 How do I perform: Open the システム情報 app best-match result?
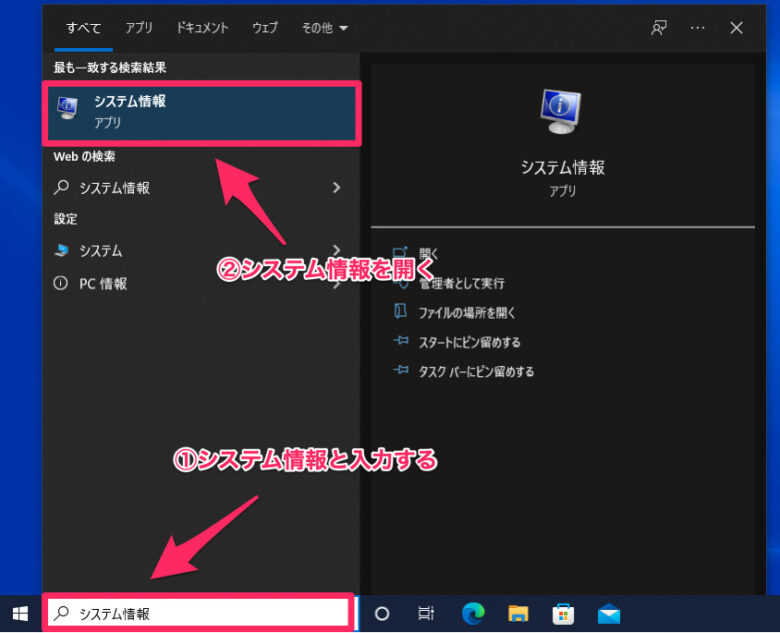[201, 113]
